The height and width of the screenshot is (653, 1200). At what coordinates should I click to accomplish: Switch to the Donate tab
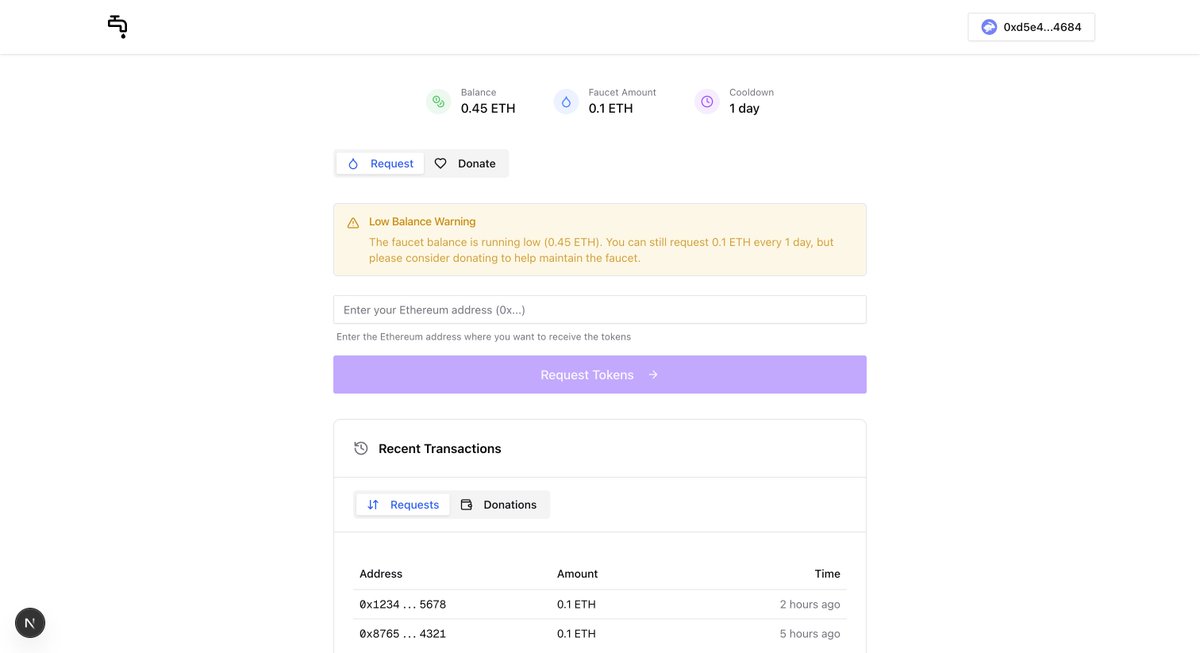click(x=465, y=163)
